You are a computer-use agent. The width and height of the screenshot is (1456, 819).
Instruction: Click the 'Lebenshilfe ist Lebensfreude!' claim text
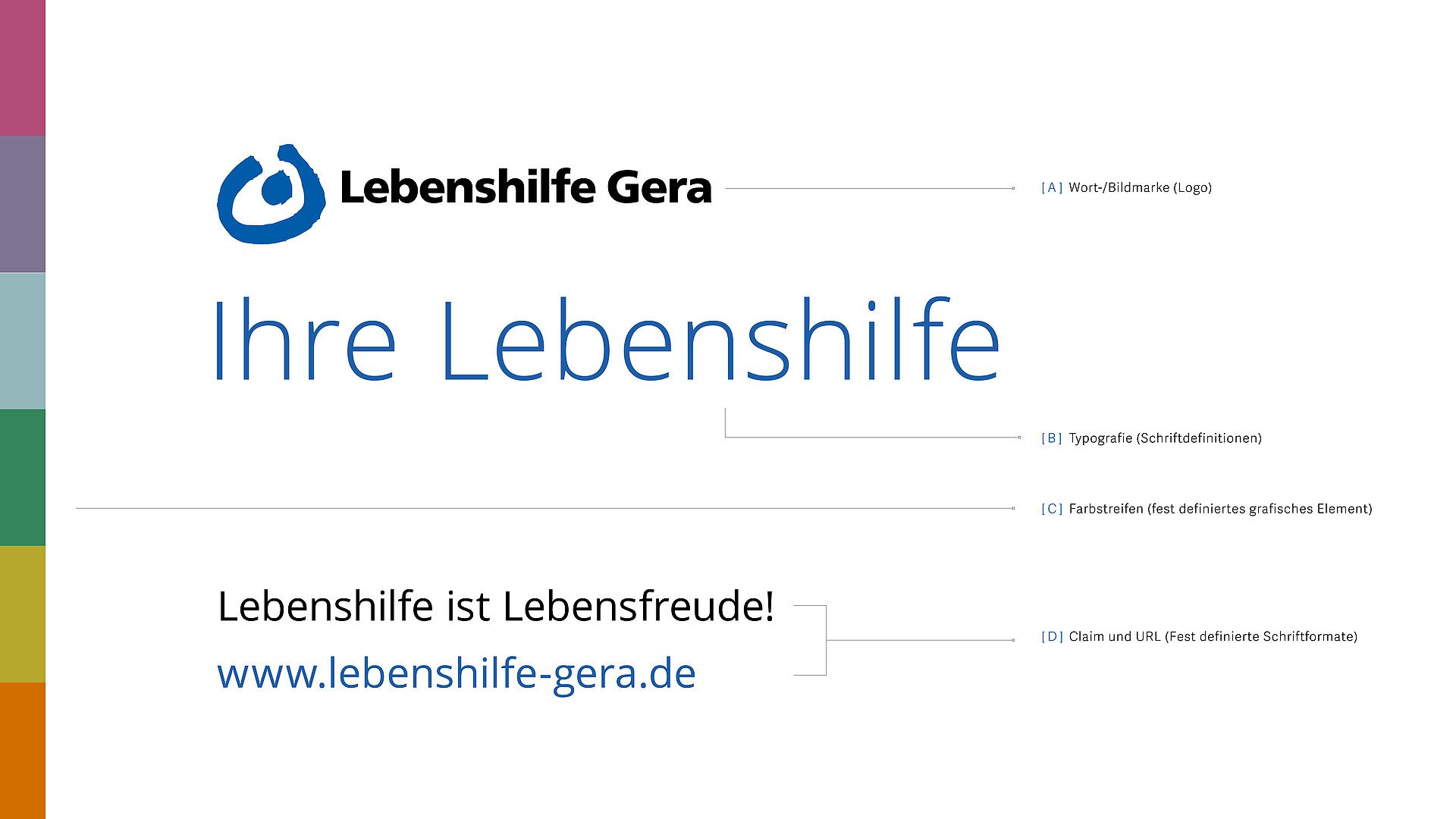496,607
